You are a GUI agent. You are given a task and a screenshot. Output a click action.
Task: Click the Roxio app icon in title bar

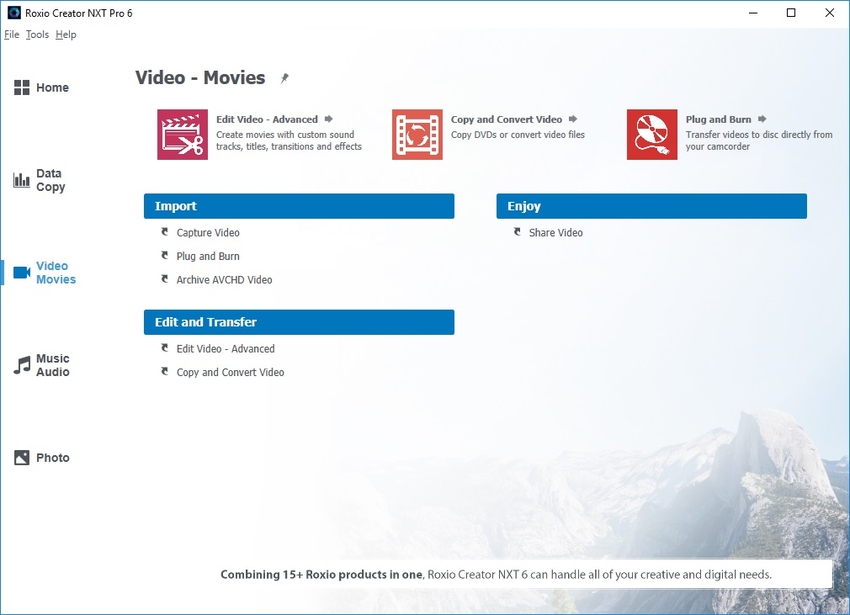click(x=14, y=12)
